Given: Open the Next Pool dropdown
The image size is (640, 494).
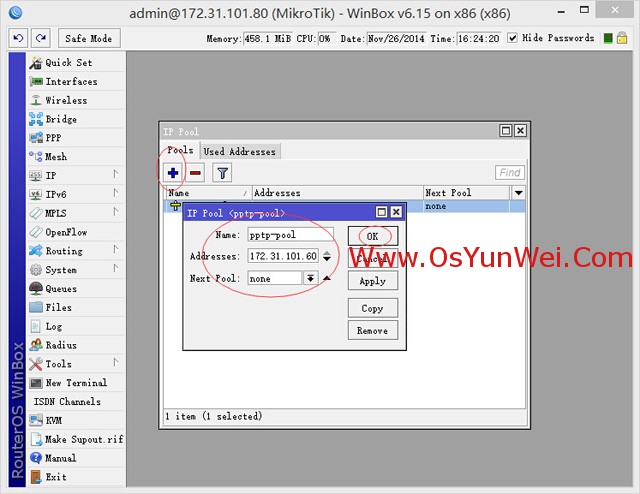Looking at the screenshot, I should (310, 278).
